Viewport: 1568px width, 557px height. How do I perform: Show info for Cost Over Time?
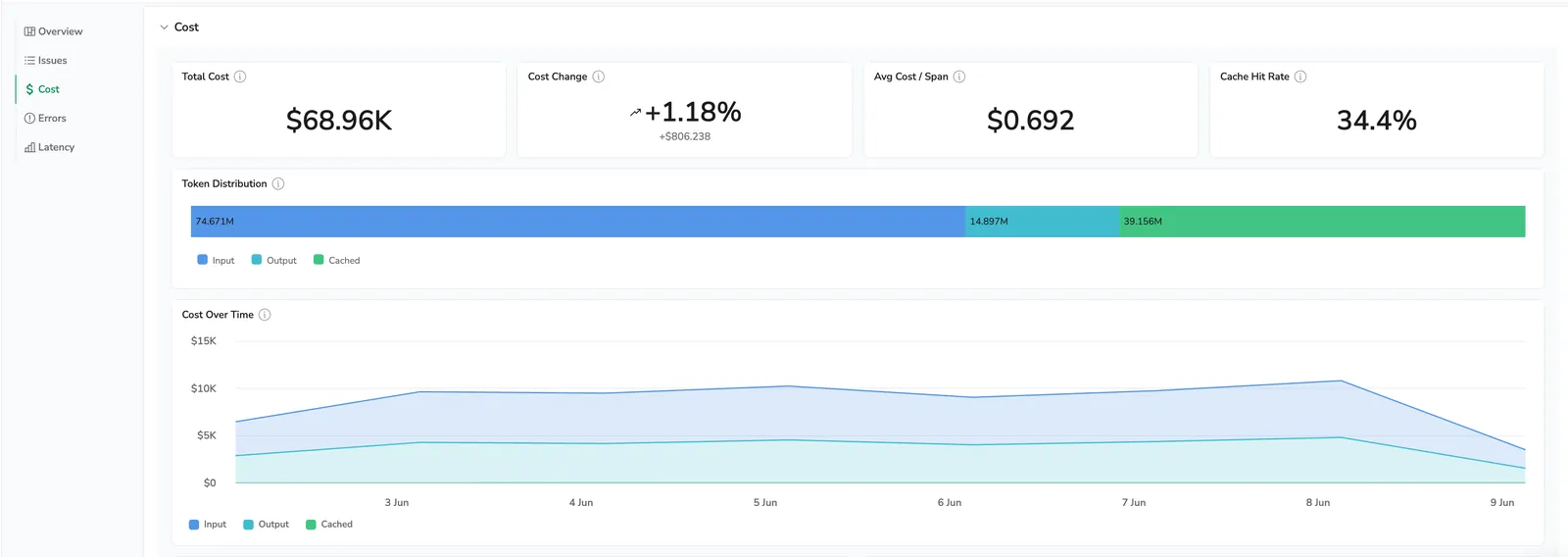(x=265, y=315)
